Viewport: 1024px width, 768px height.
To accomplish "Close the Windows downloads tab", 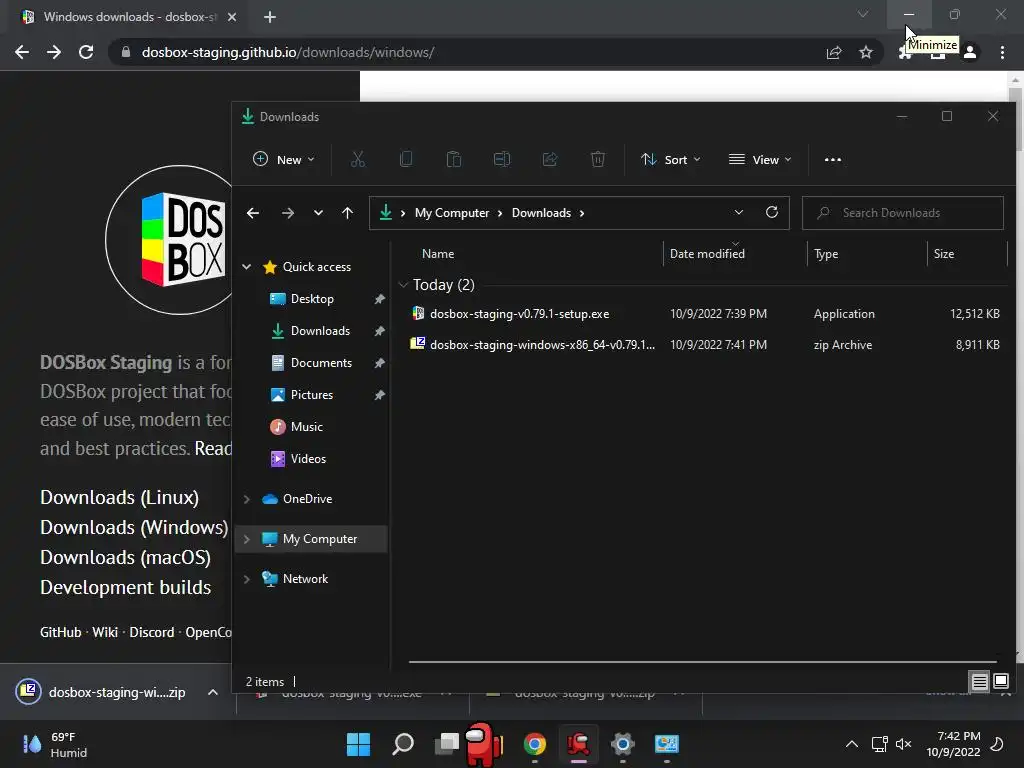I will [232, 17].
